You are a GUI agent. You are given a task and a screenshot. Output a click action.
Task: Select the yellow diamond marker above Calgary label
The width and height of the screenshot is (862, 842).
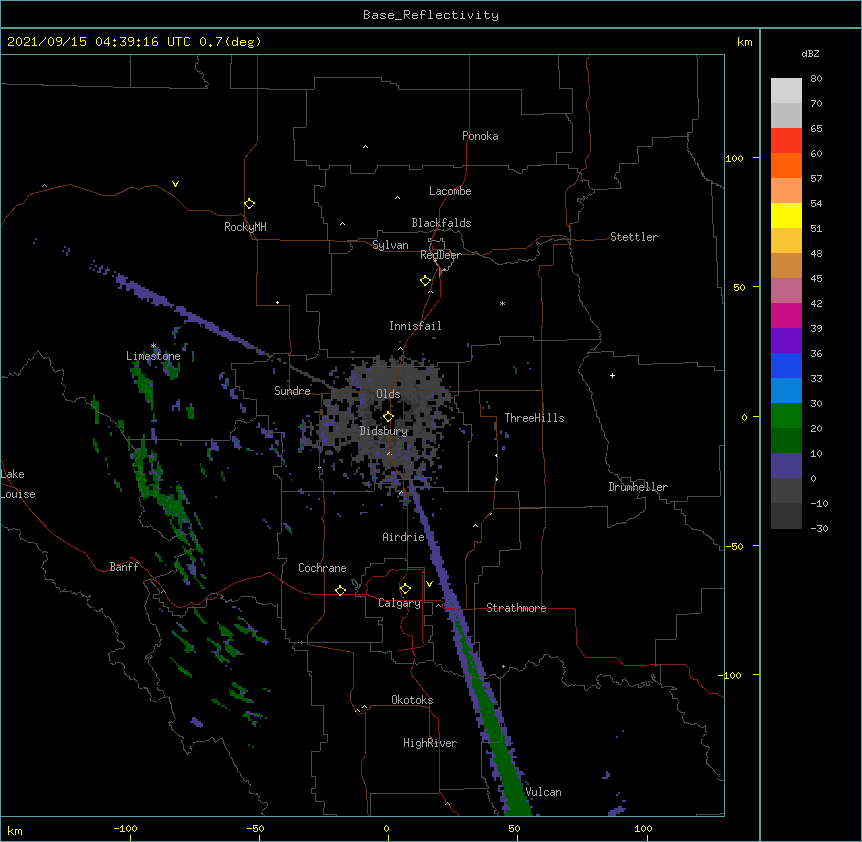click(405, 589)
